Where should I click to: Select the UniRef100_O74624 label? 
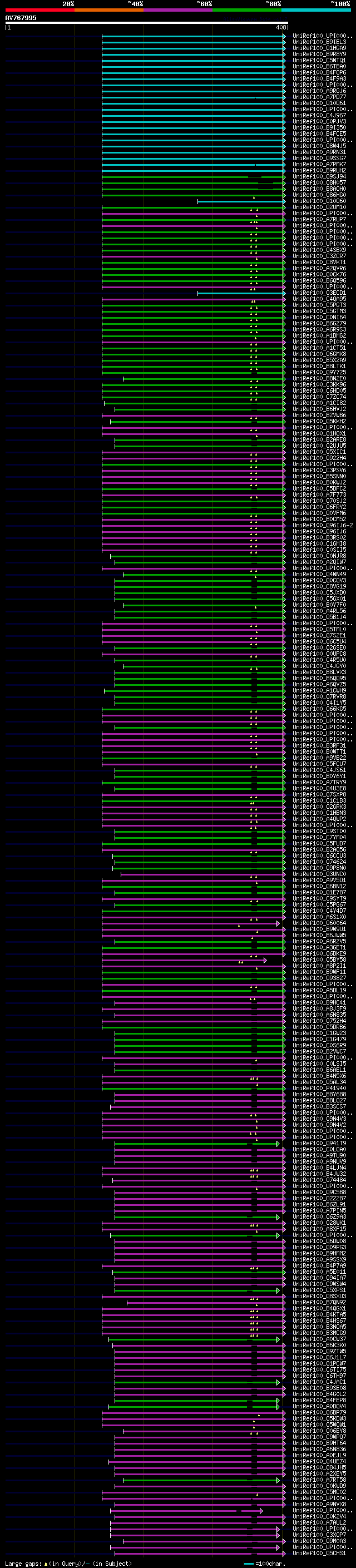(319, 861)
